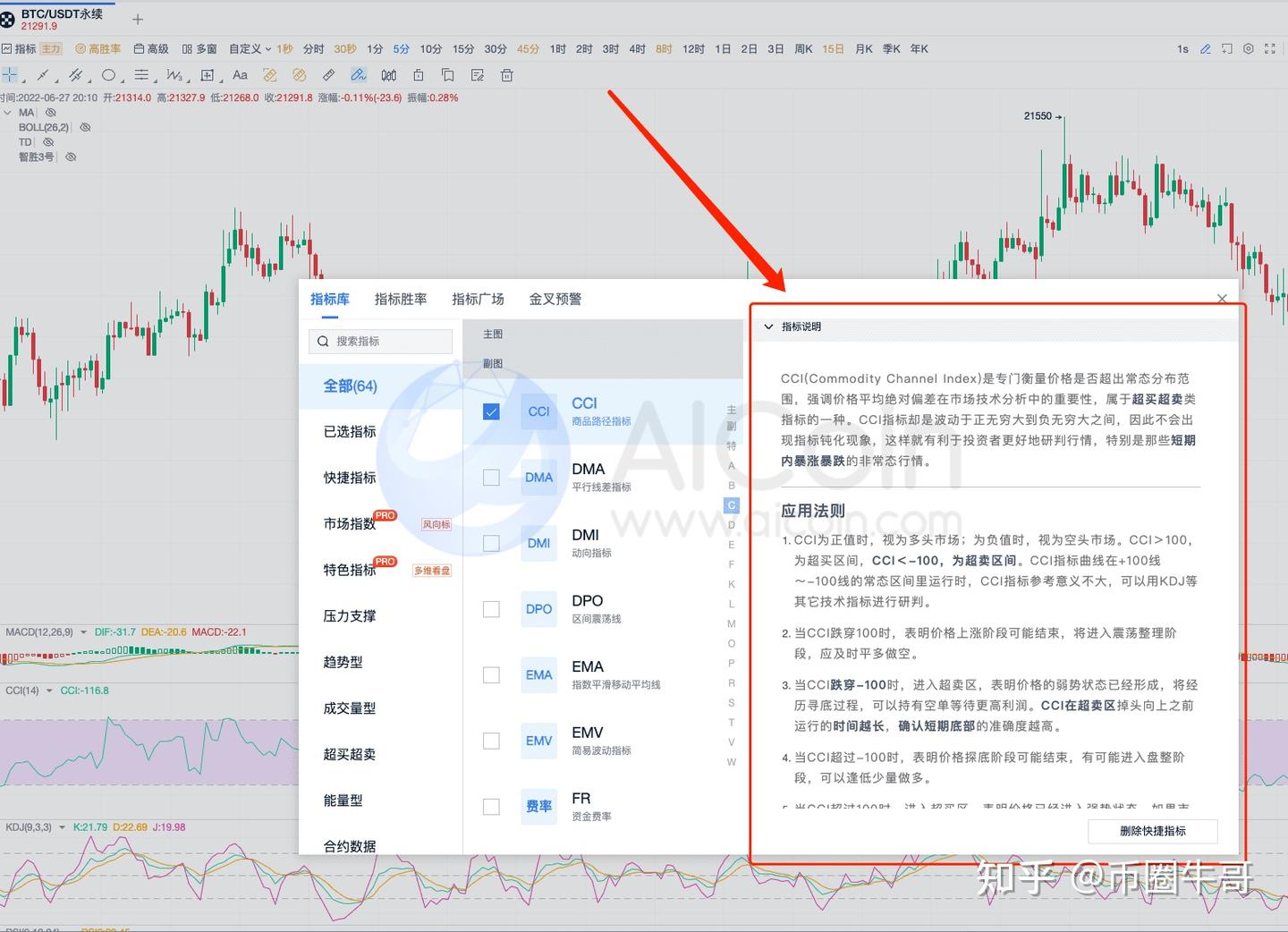Delete drawings with the trash icon
Image resolution: width=1288 pixels, height=932 pixels.
[507, 75]
